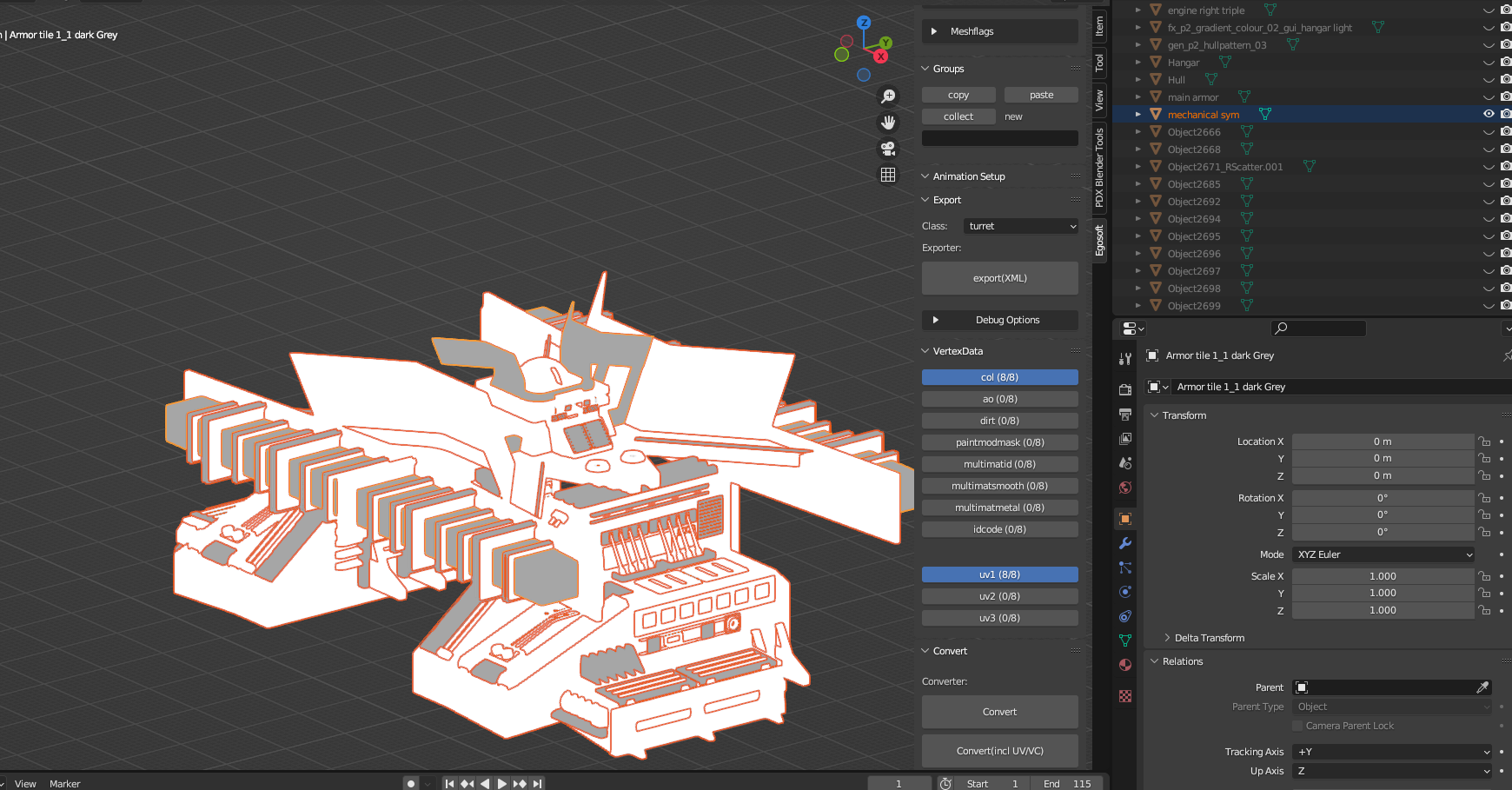1512x790 pixels.
Task: Toggle the Location X lock icon
Action: [x=1484, y=441]
